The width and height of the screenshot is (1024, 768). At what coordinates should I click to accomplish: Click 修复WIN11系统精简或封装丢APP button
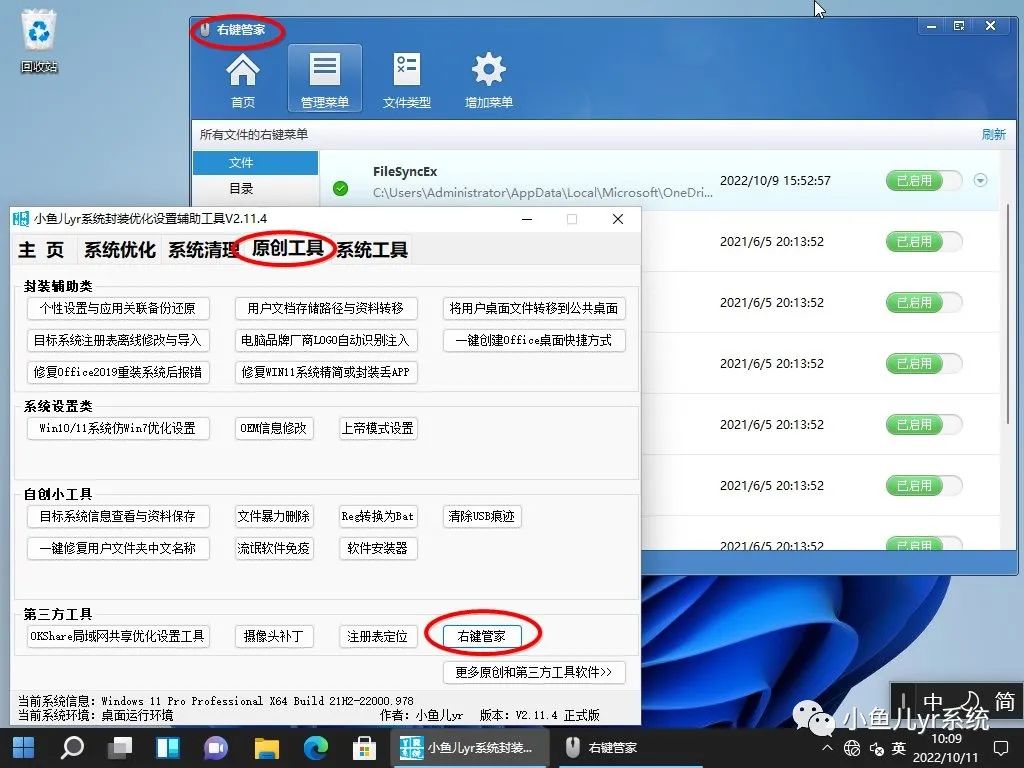pos(325,372)
